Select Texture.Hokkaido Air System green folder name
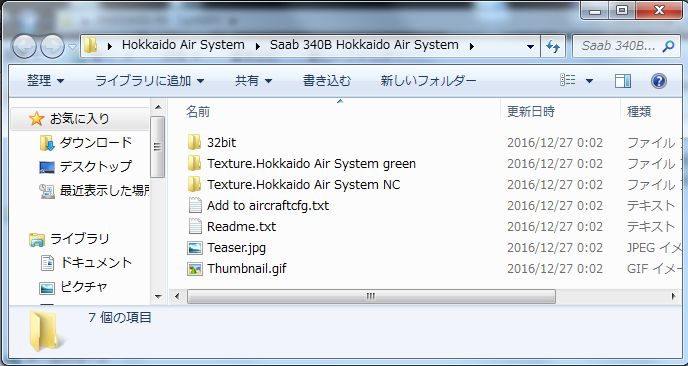Image resolution: width=688 pixels, height=366 pixels. [x=311, y=163]
